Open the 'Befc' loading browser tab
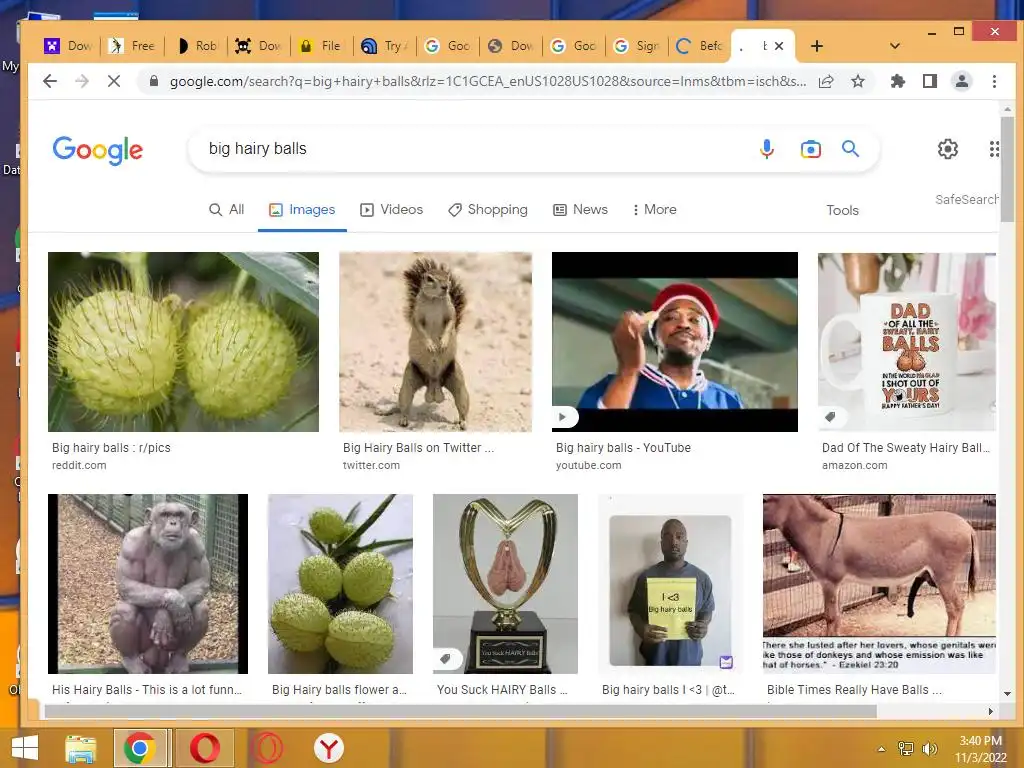The height and width of the screenshot is (768, 1024). point(701,46)
